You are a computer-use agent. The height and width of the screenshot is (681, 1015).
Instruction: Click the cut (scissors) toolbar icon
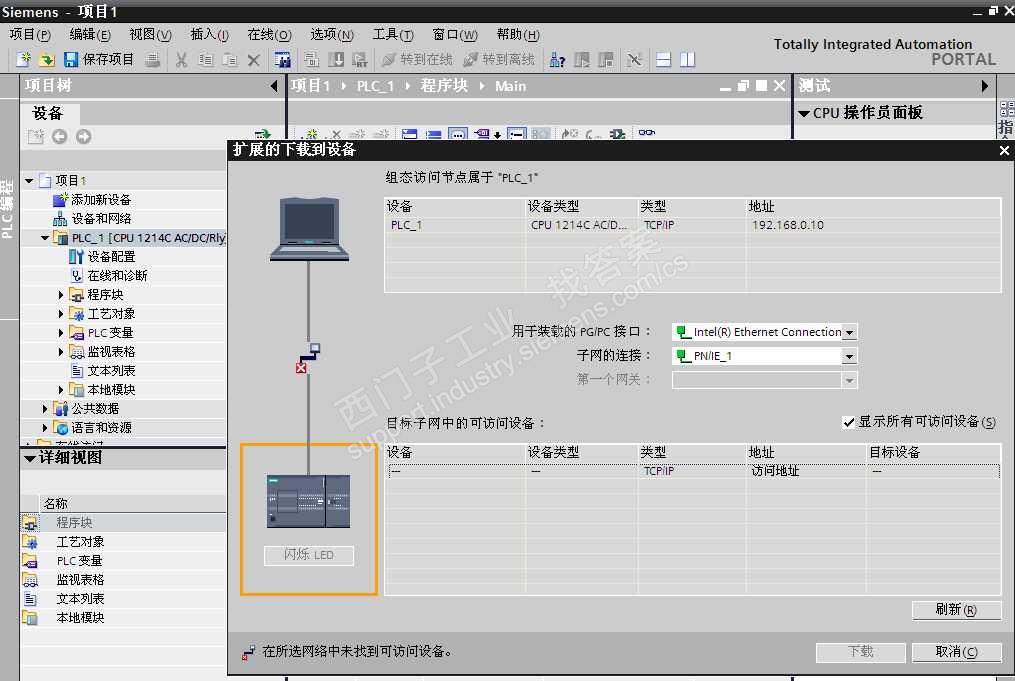(x=182, y=60)
